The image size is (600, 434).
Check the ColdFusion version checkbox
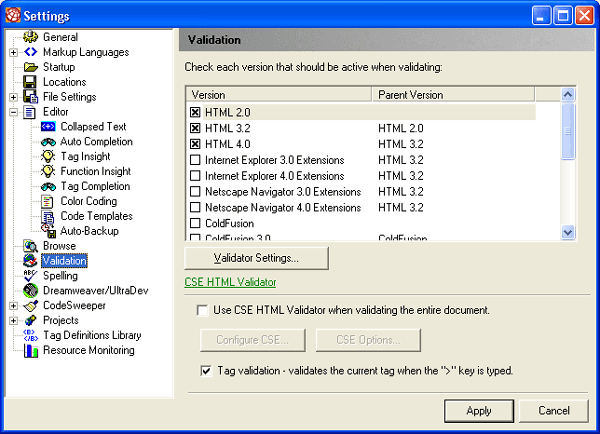pos(195,223)
